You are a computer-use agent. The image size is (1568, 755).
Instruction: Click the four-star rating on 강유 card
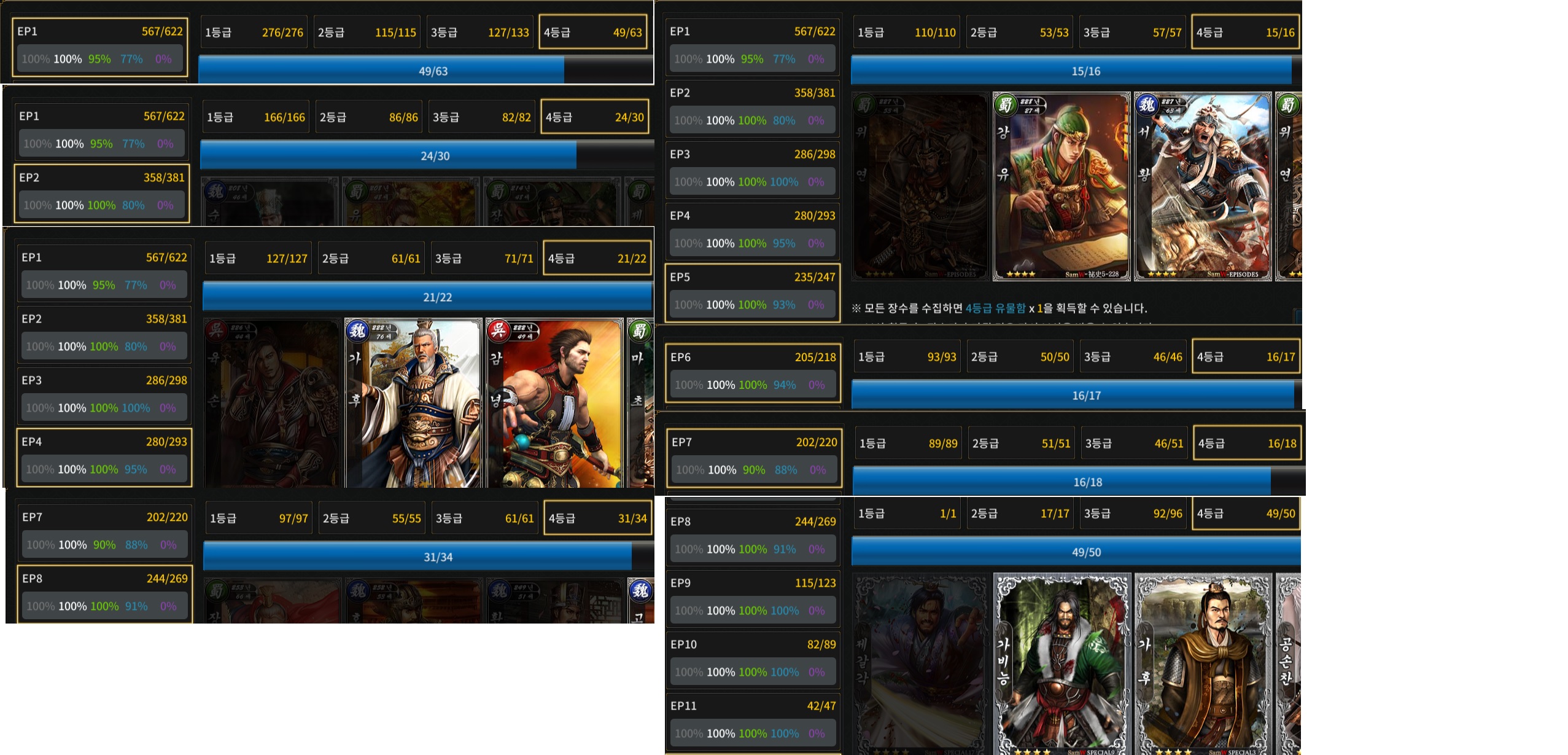pyautogui.click(x=1022, y=274)
